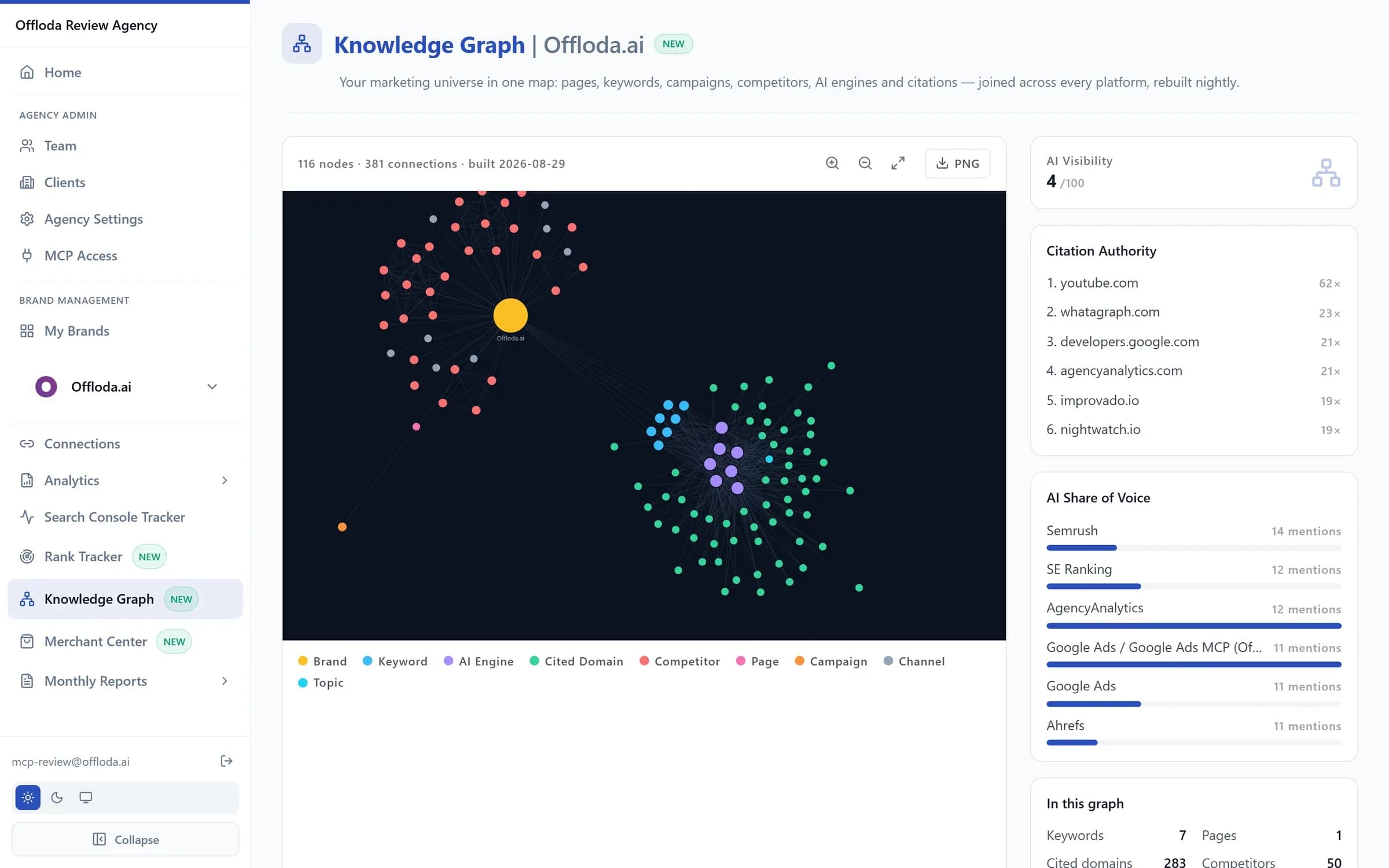Toggle the Competitor legend entry
Viewport: 1389px width, 868px height.
click(x=679, y=661)
